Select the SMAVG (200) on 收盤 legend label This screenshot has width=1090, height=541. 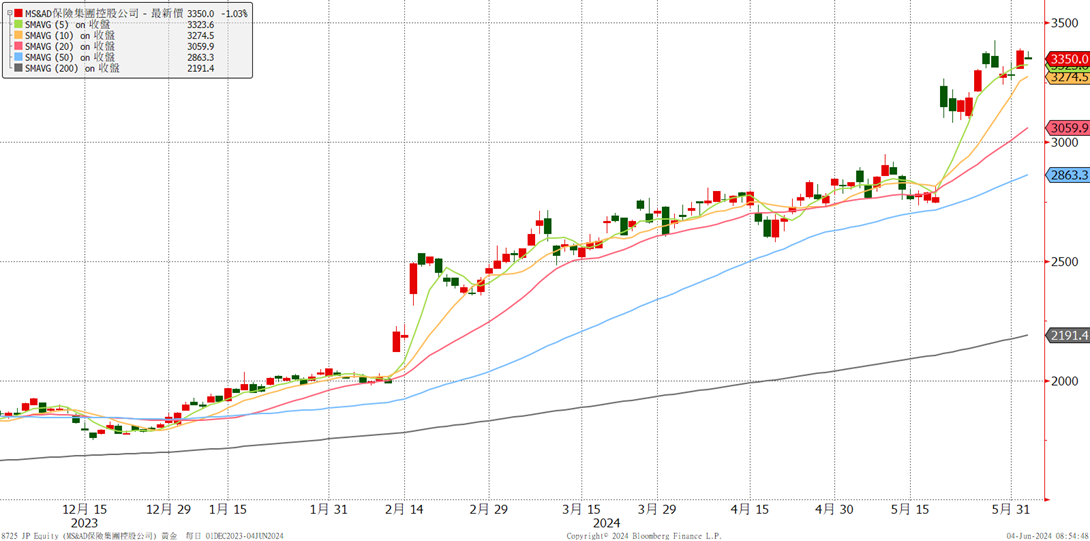[72, 68]
